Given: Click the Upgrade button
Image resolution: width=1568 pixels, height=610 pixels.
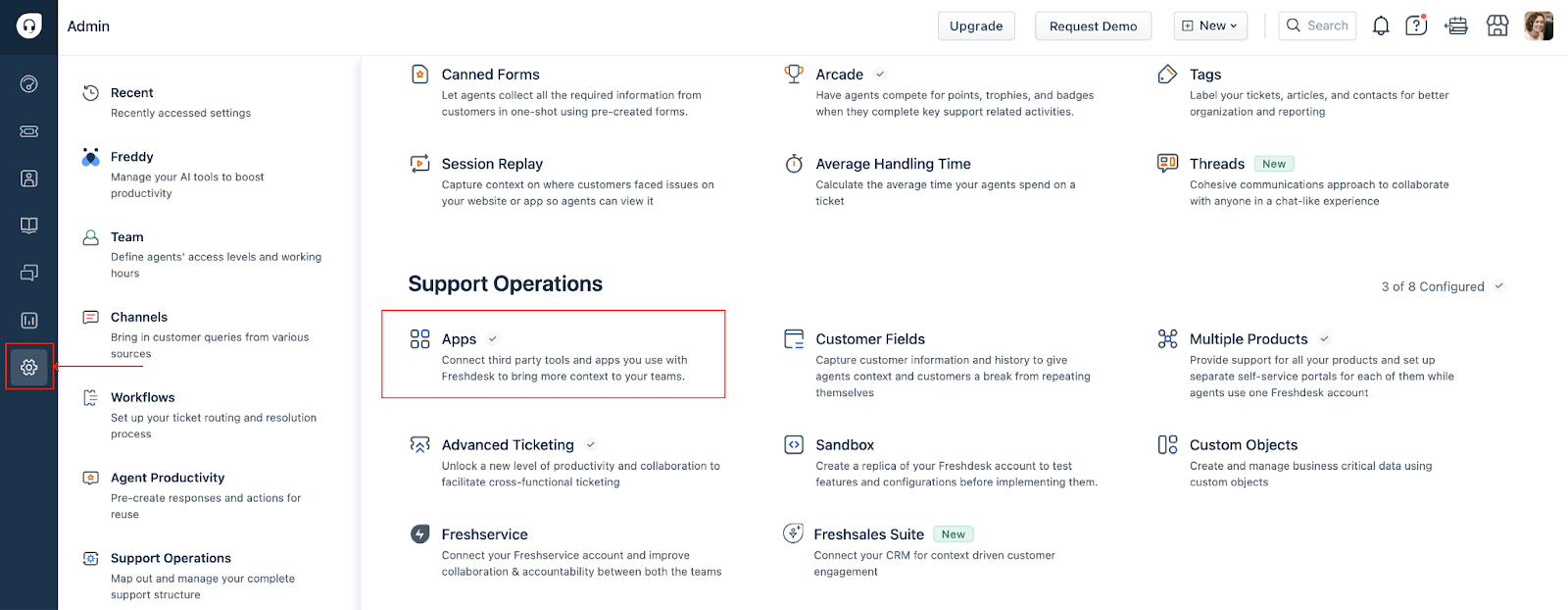Looking at the screenshot, I should (976, 25).
